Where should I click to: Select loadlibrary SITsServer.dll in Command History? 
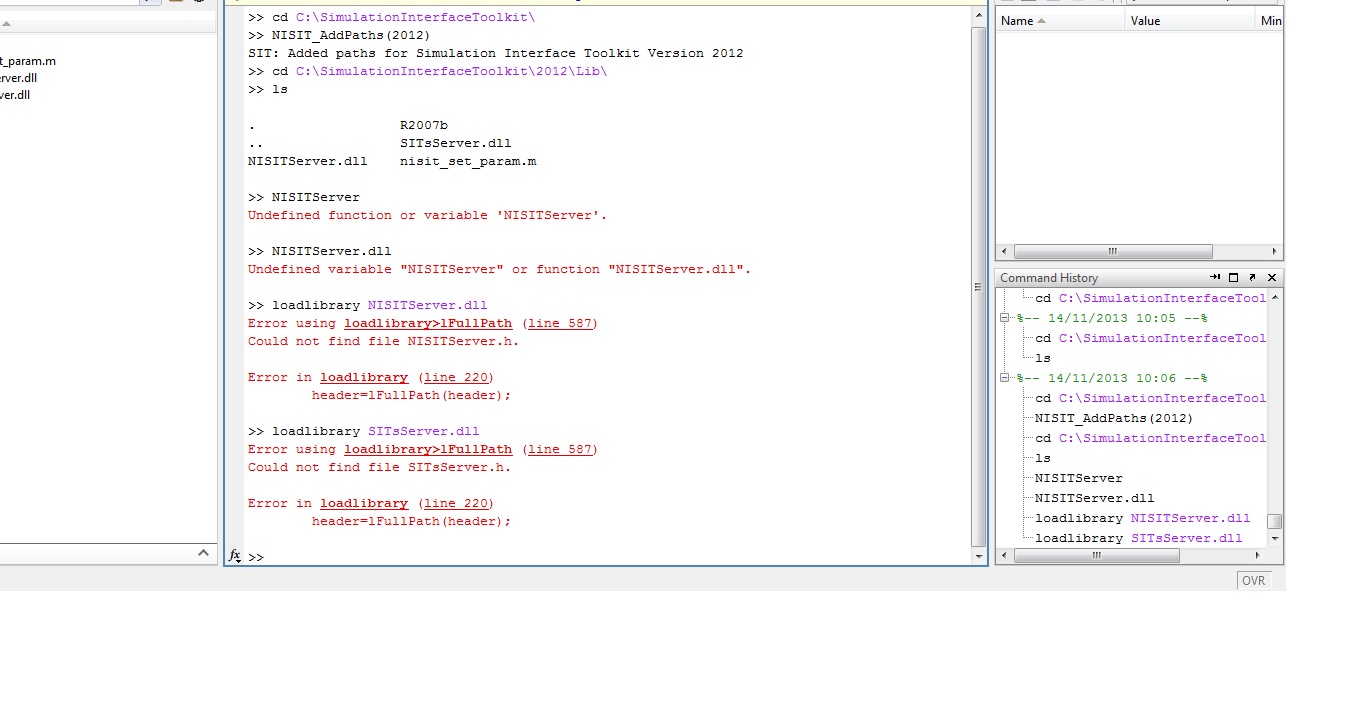(x=1138, y=538)
